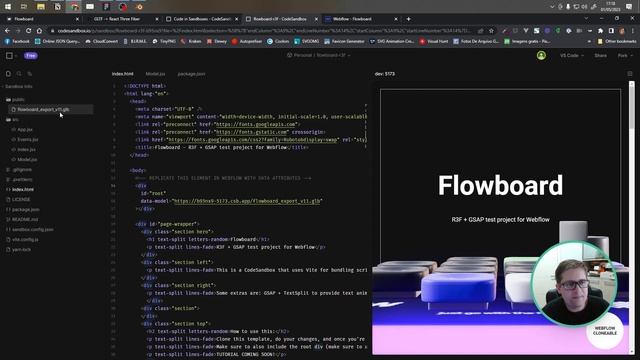Open the Git source control sidebar icon

[x=29, y=74]
